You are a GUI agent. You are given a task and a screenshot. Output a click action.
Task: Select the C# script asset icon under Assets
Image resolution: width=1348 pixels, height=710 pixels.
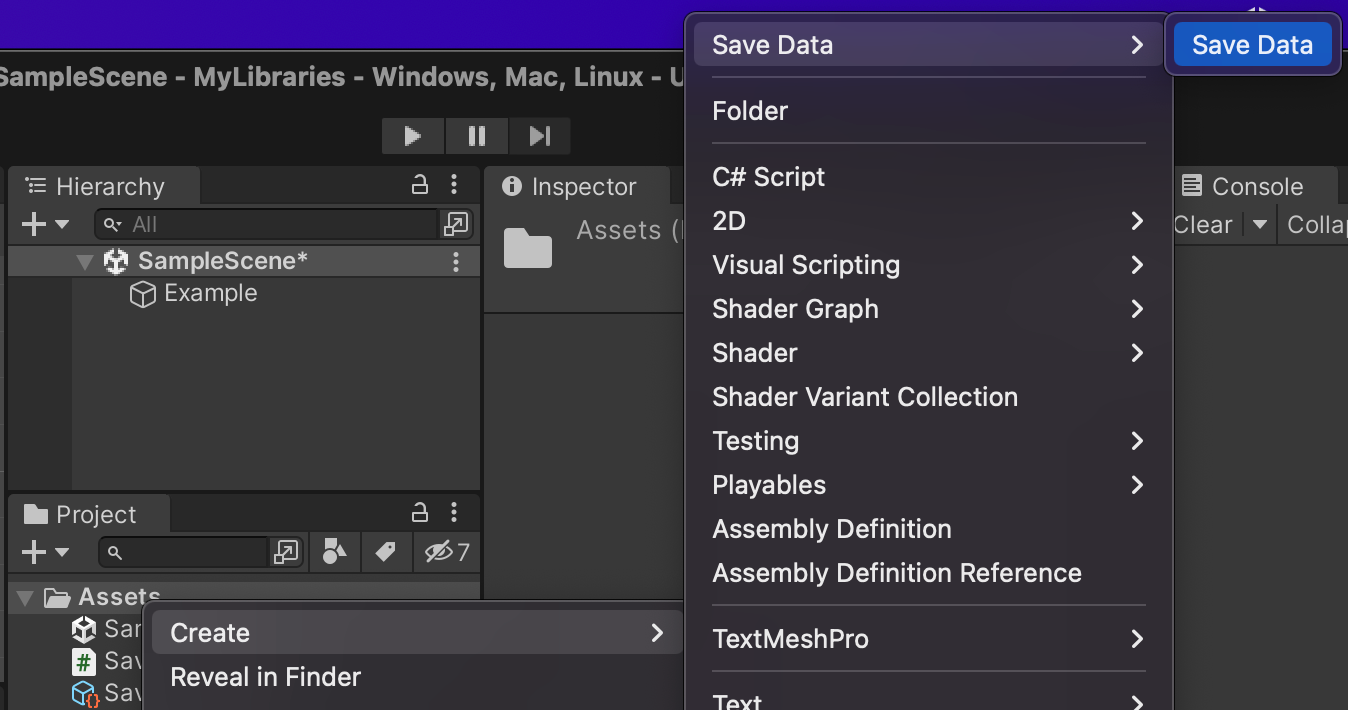click(83, 661)
